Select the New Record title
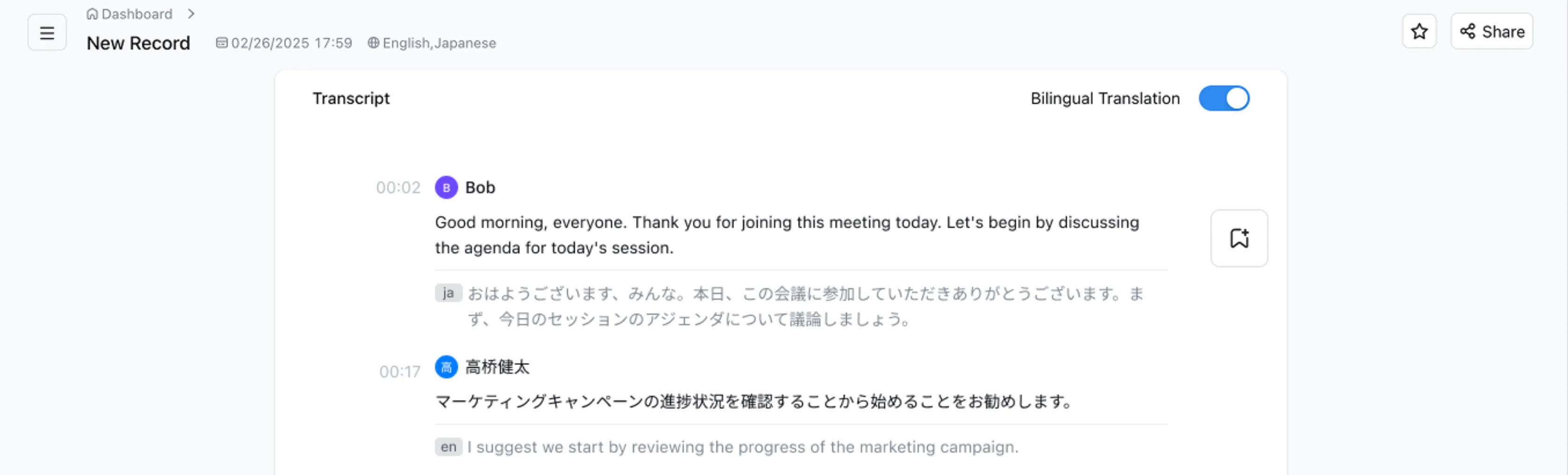Viewport: 1568px width, 475px height. (138, 43)
